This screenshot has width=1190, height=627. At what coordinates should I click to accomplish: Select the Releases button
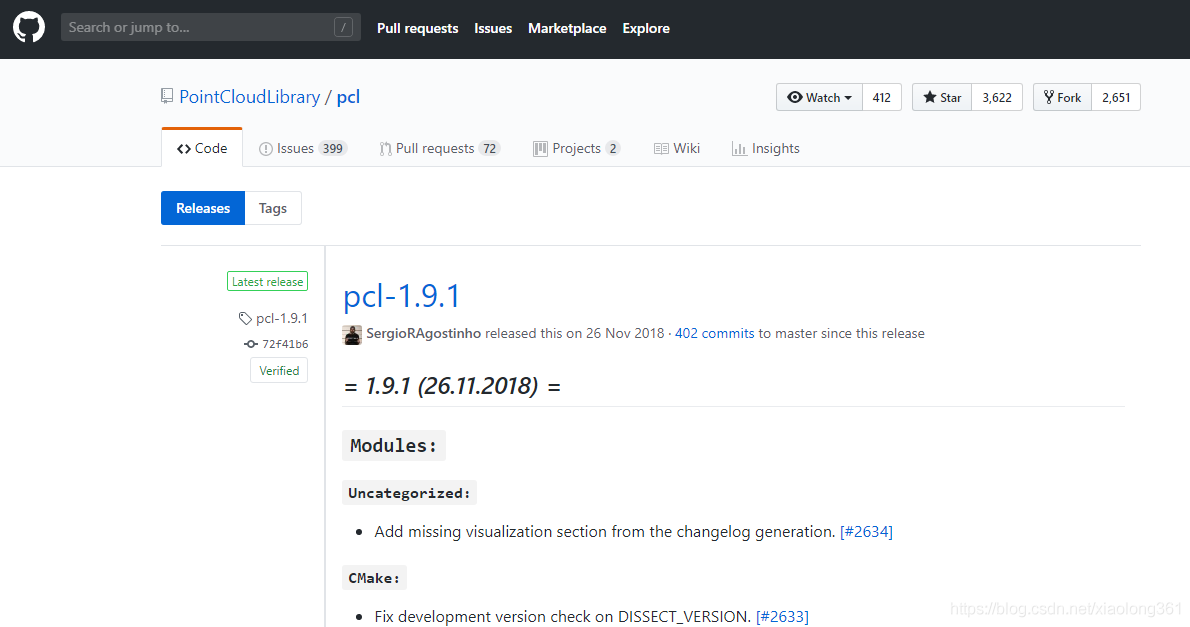(x=203, y=208)
